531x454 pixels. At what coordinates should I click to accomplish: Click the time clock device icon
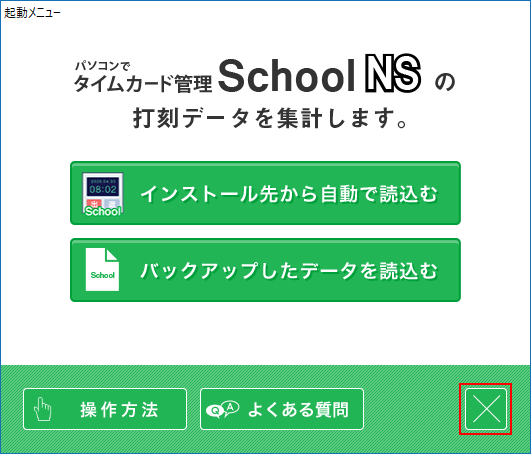tap(103, 194)
